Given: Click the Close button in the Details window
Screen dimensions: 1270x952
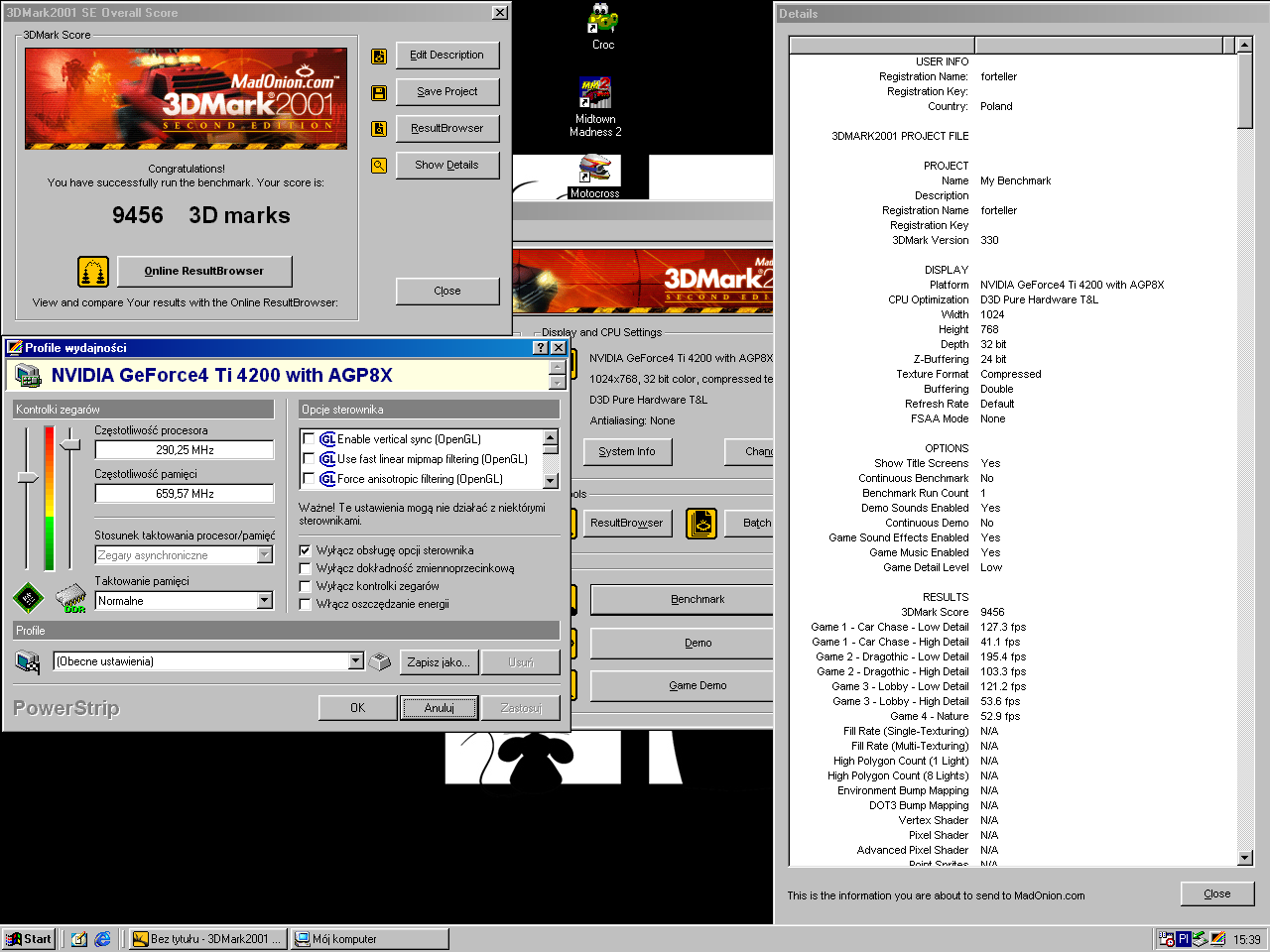Looking at the screenshot, I should pyautogui.click(x=1217, y=893).
